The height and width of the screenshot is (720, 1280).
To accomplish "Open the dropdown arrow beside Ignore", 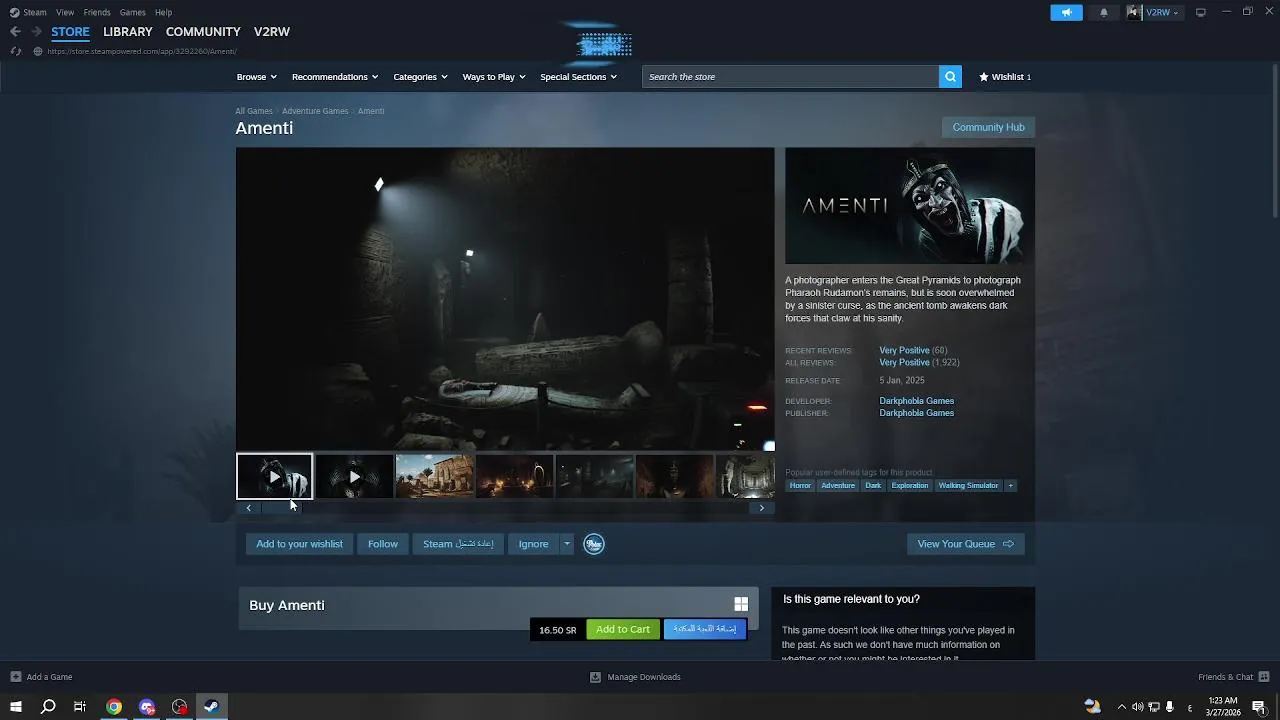I will coord(566,544).
